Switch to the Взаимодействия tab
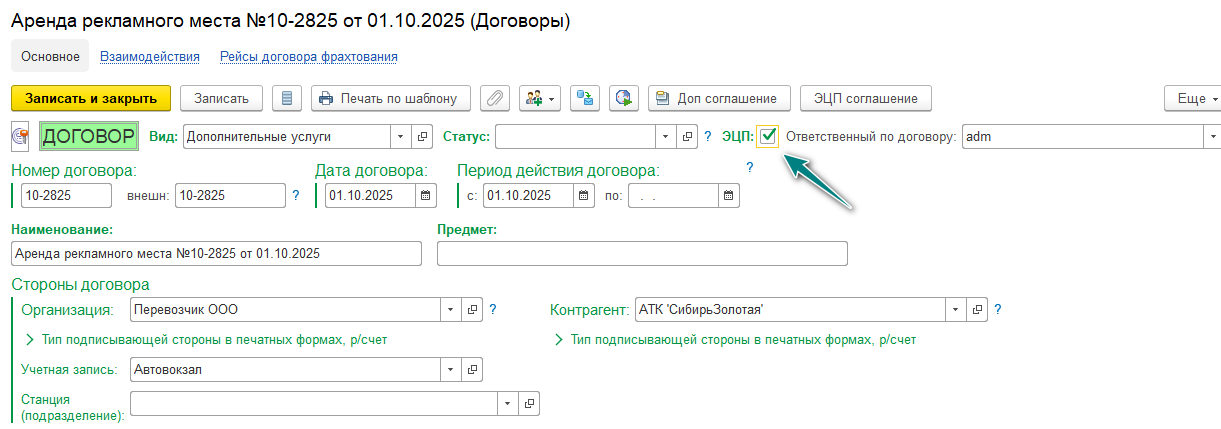Image resolution: width=1221 pixels, height=429 pixels. [x=150, y=57]
